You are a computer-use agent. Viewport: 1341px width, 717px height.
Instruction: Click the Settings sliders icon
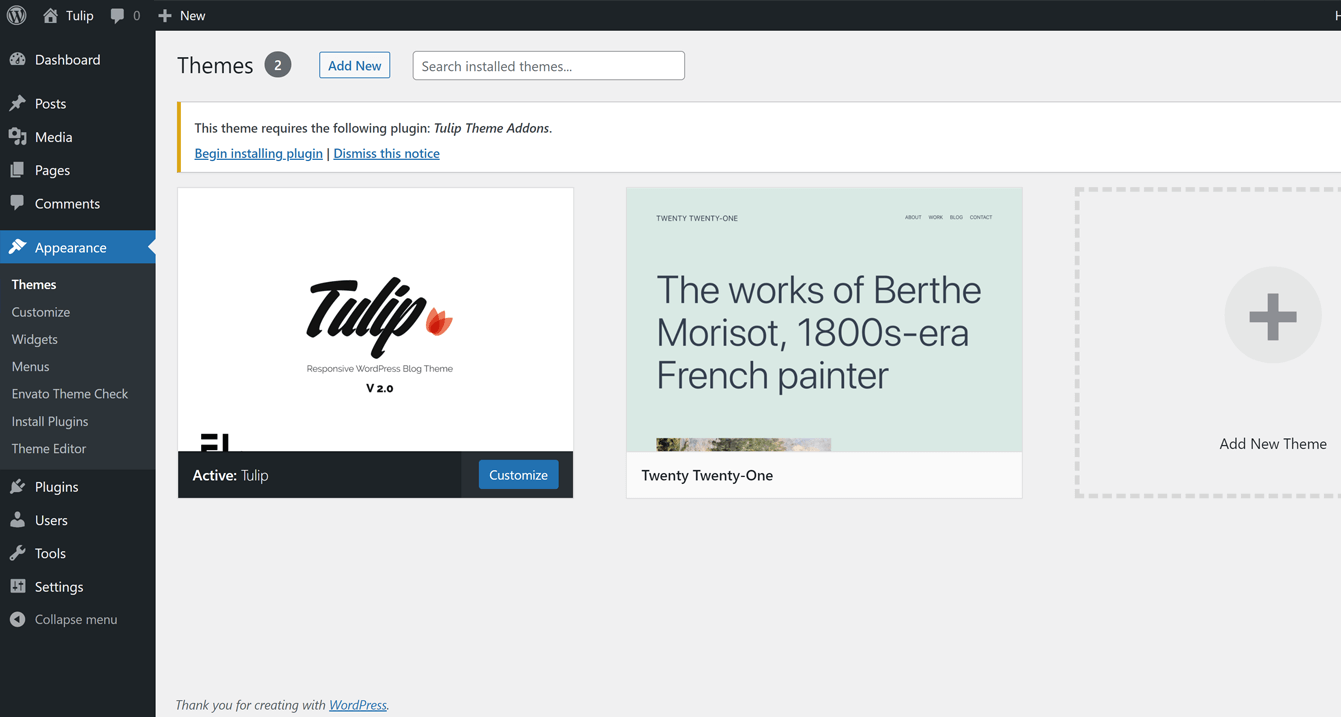click(17, 586)
